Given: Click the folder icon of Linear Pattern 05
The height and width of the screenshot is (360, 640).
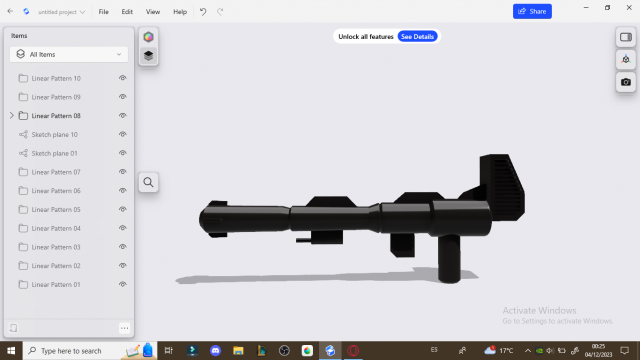Looking at the screenshot, I should (23, 209).
